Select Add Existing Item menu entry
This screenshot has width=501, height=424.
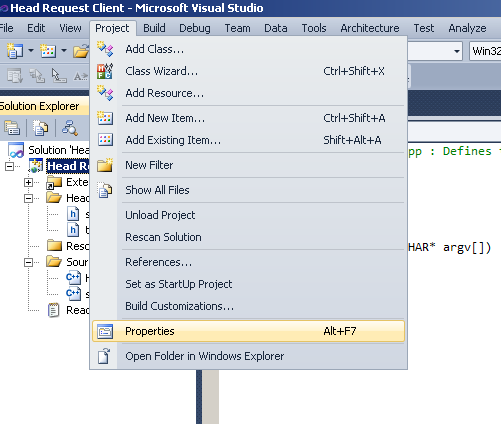(x=248, y=140)
